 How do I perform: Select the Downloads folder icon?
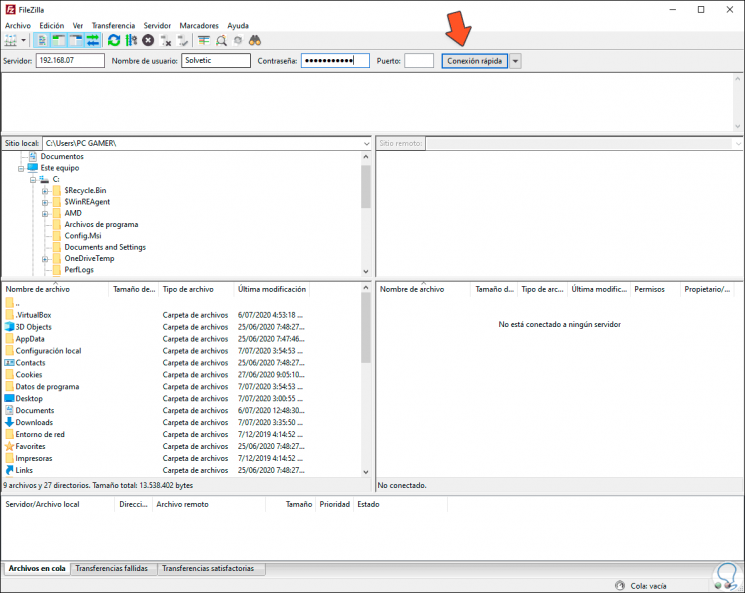click(x=10, y=422)
